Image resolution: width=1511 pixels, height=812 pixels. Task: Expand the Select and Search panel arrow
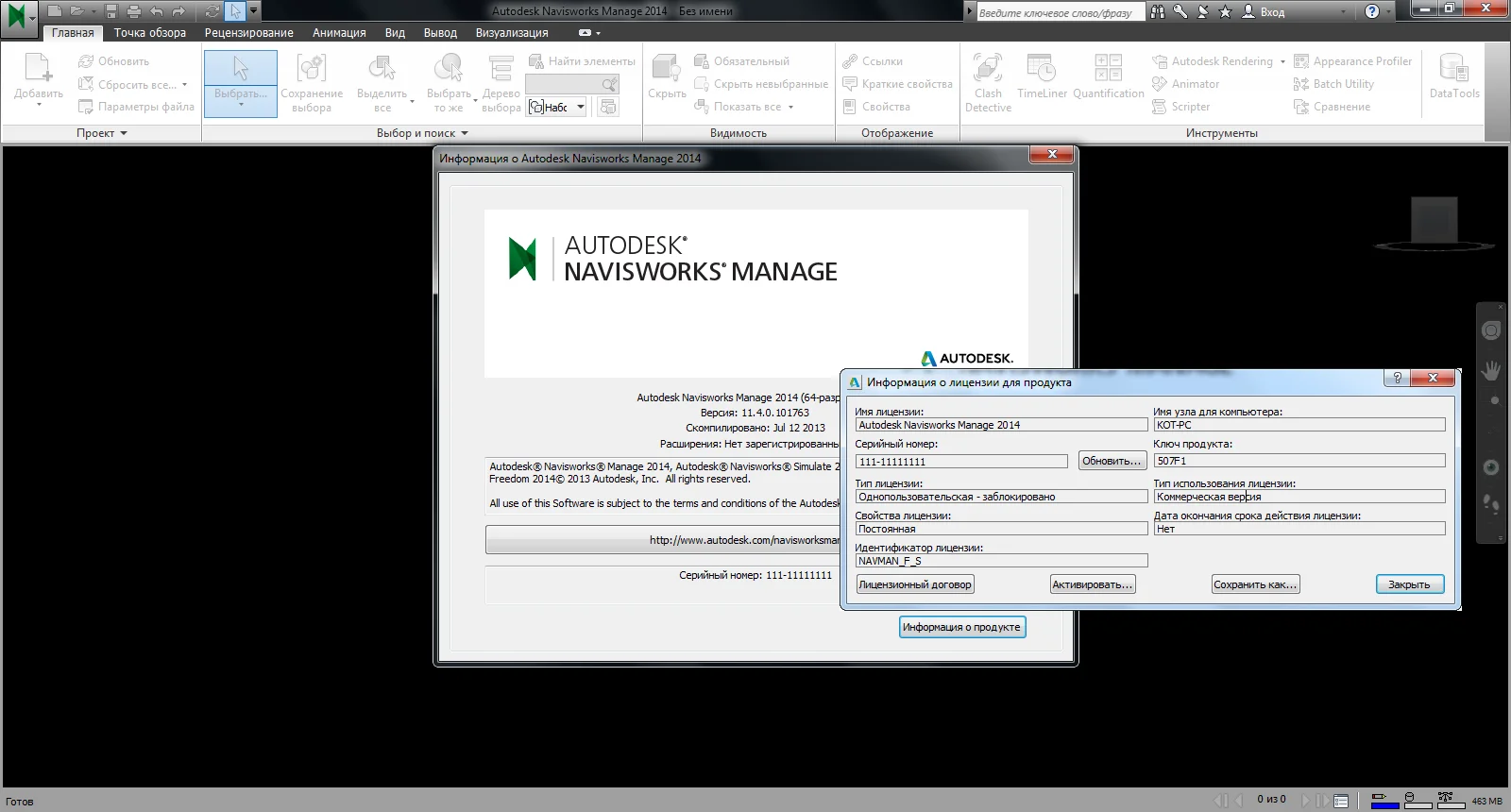tap(465, 133)
